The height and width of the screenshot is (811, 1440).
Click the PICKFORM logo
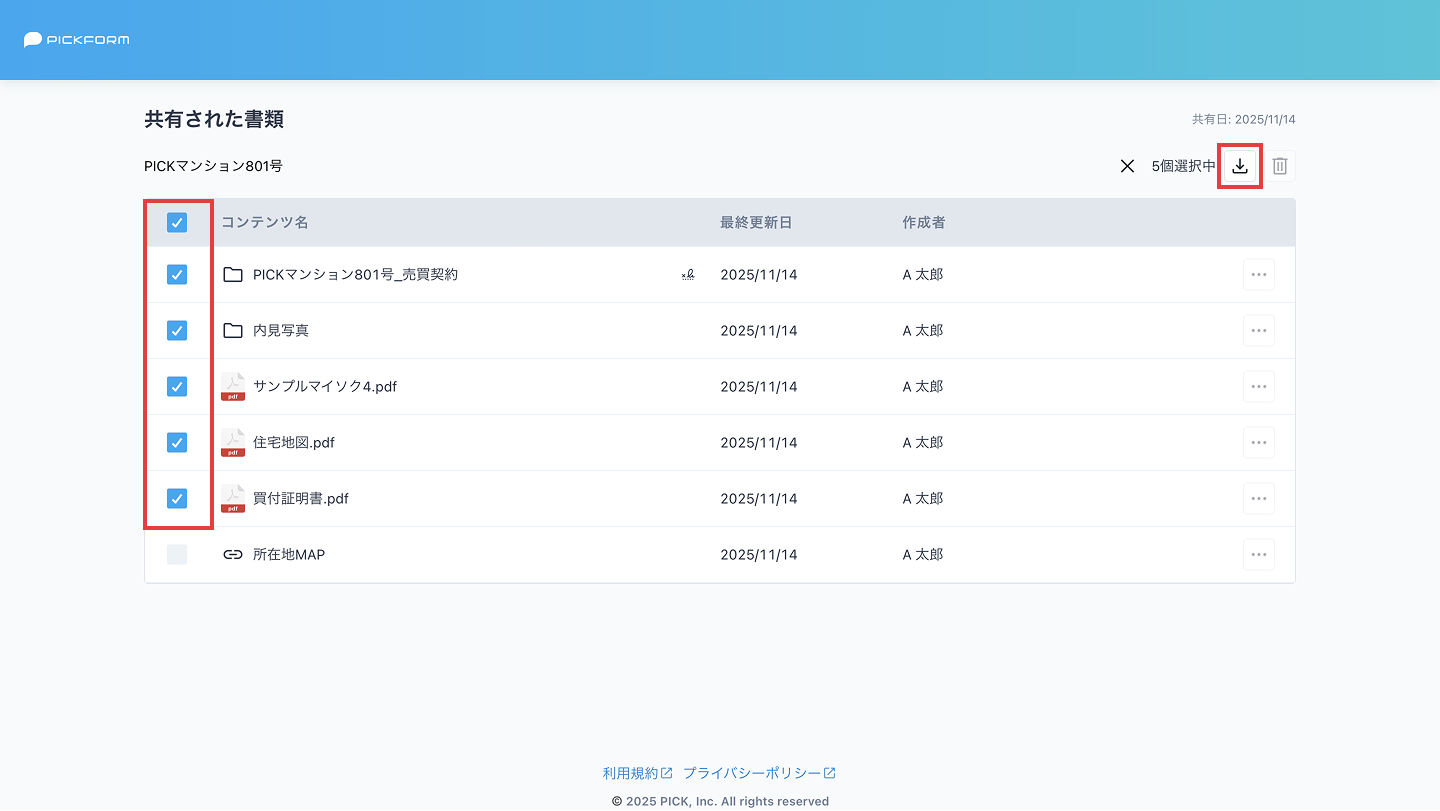click(x=77, y=40)
